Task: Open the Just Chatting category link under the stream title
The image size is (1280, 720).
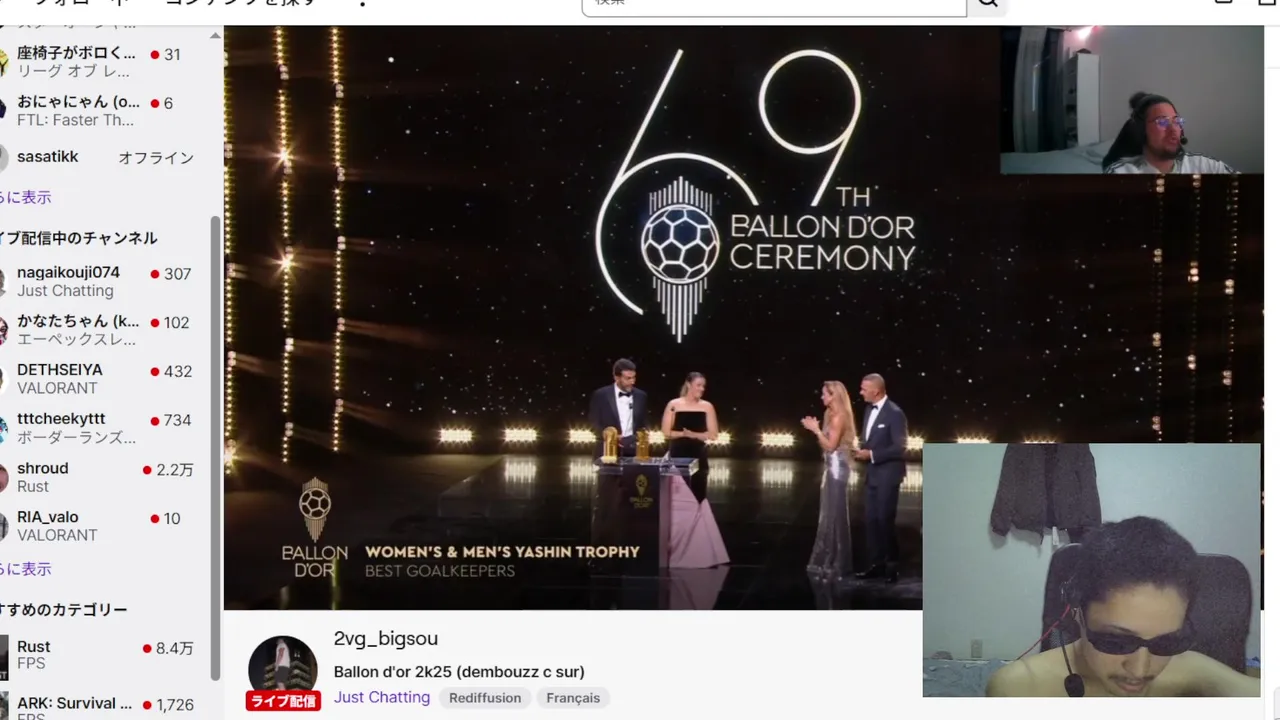Action: pos(382,697)
